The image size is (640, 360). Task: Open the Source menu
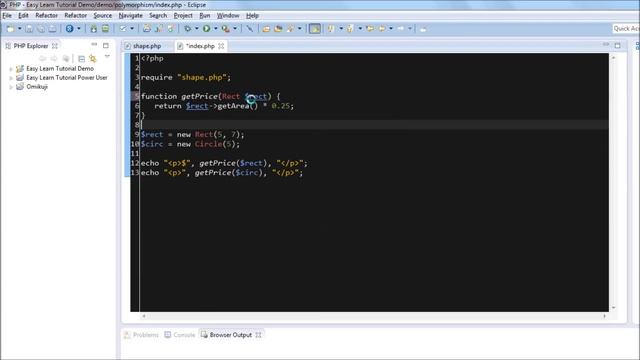(102, 16)
